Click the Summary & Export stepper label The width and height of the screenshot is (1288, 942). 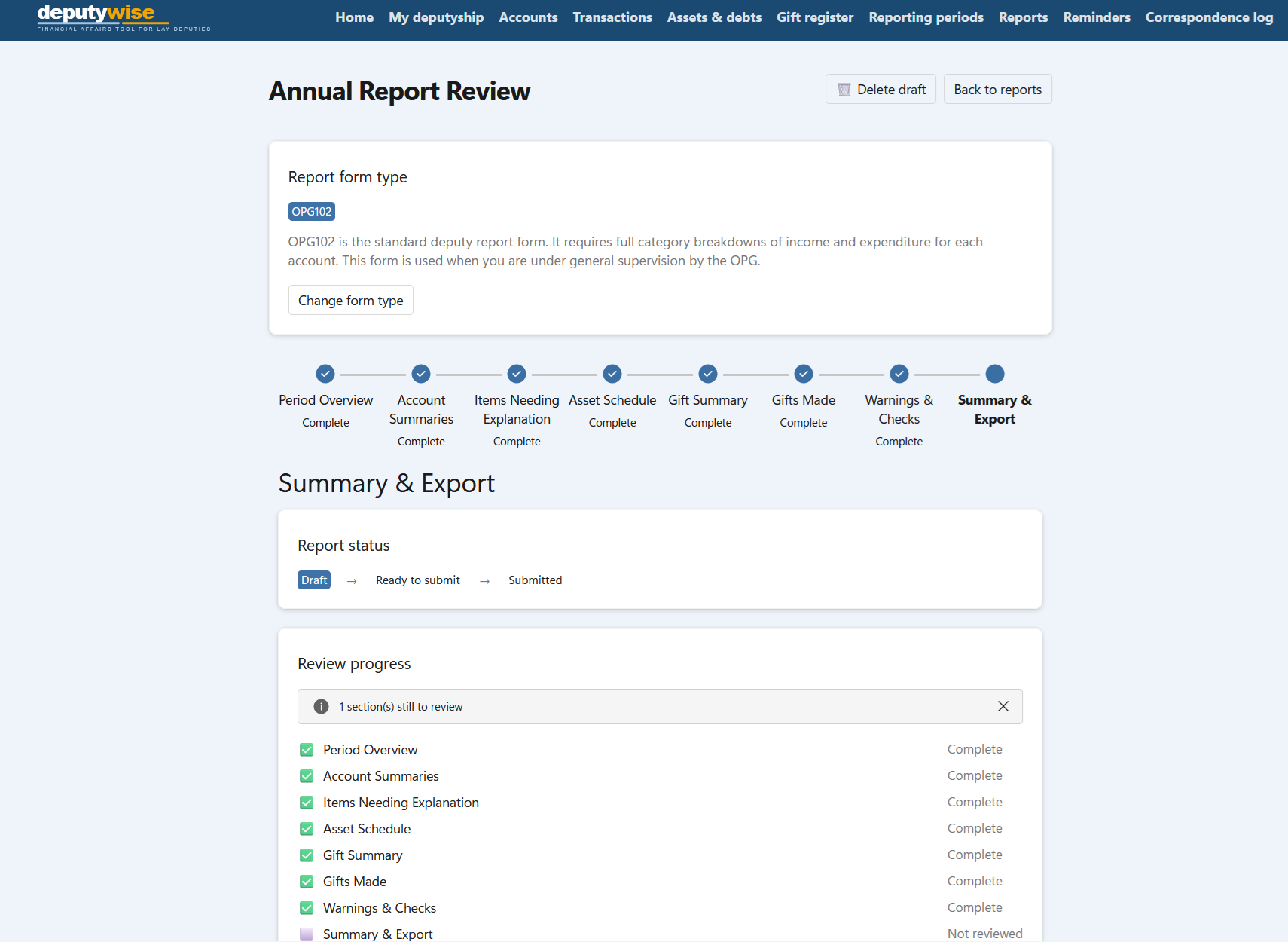tap(995, 409)
